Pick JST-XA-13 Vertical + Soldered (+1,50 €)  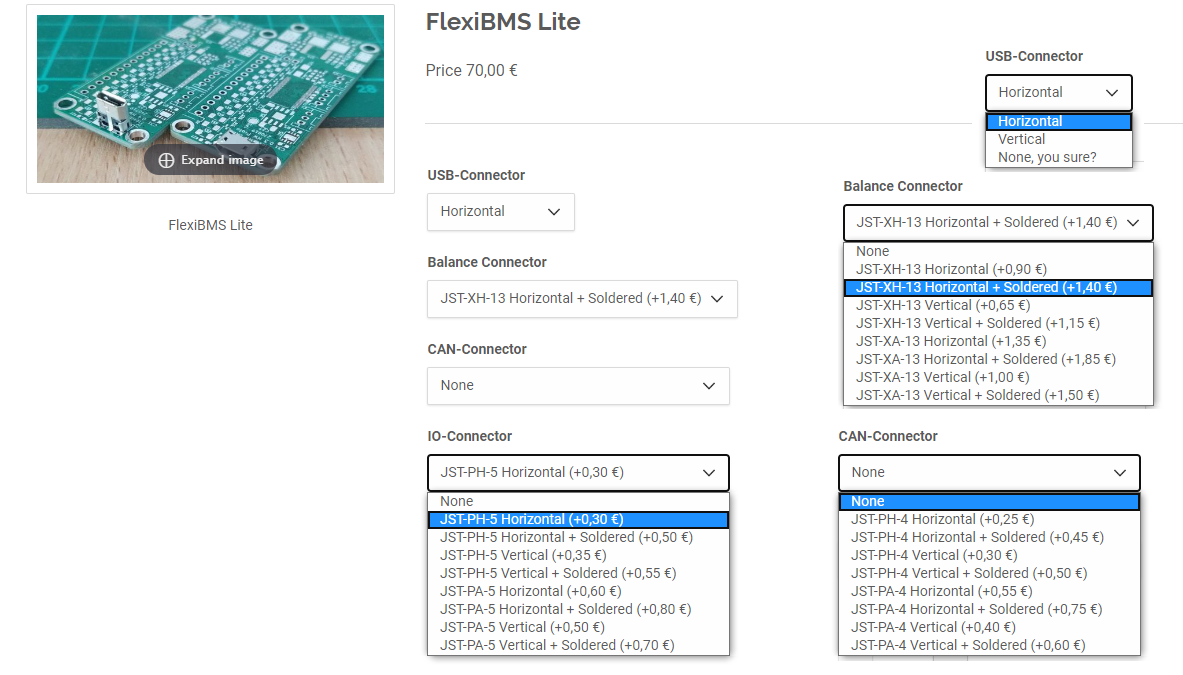(x=977, y=396)
